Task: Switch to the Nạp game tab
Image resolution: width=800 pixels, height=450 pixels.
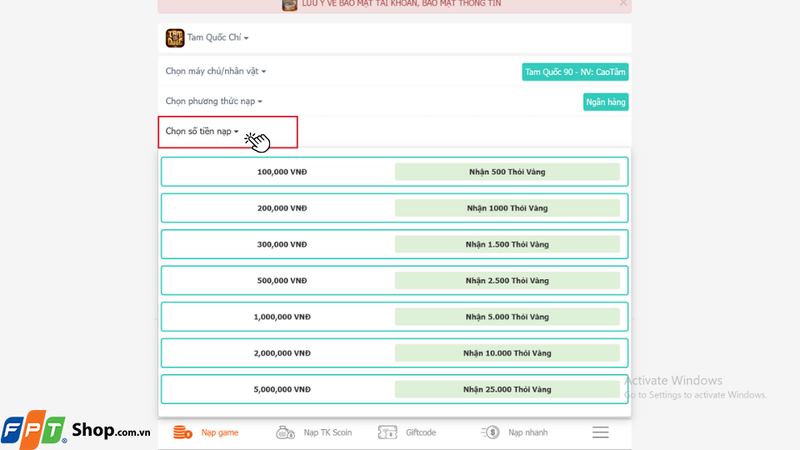Action: (220, 433)
